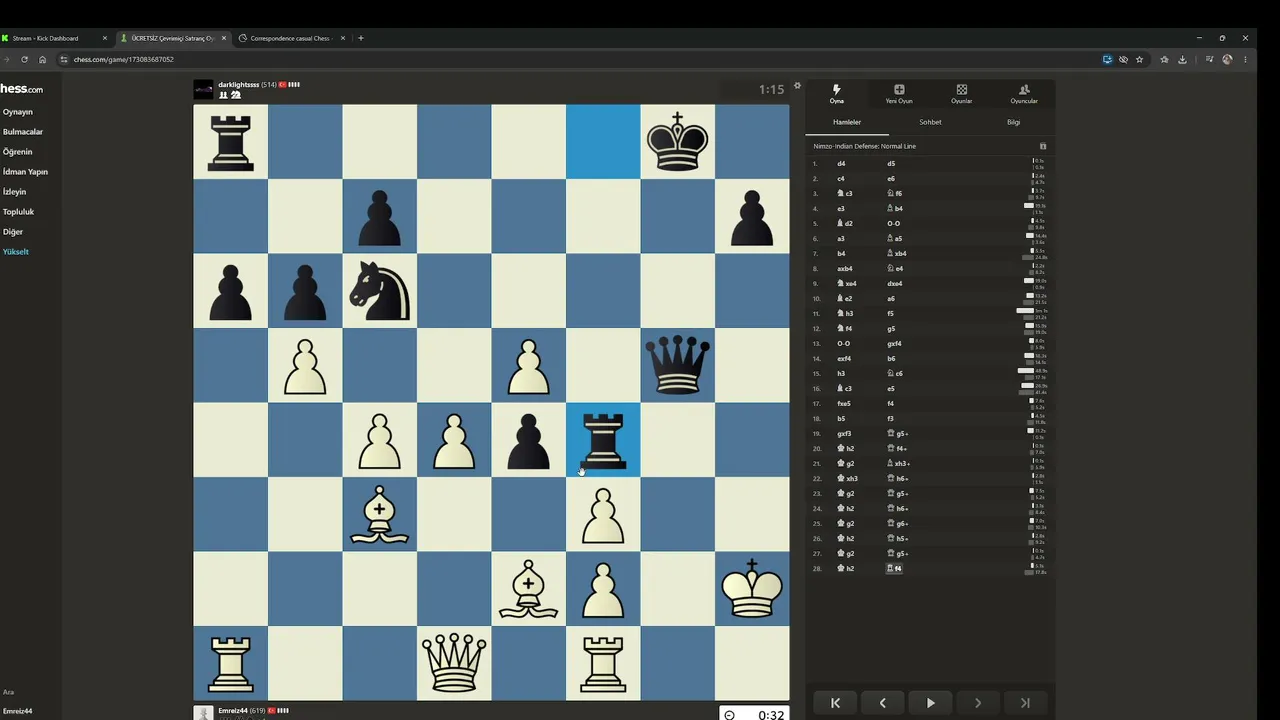Viewport: 1280px width, 720px height.
Task: Open the Nimzo-Indian Defense: Normal Line opening
Action: click(x=864, y=146)
